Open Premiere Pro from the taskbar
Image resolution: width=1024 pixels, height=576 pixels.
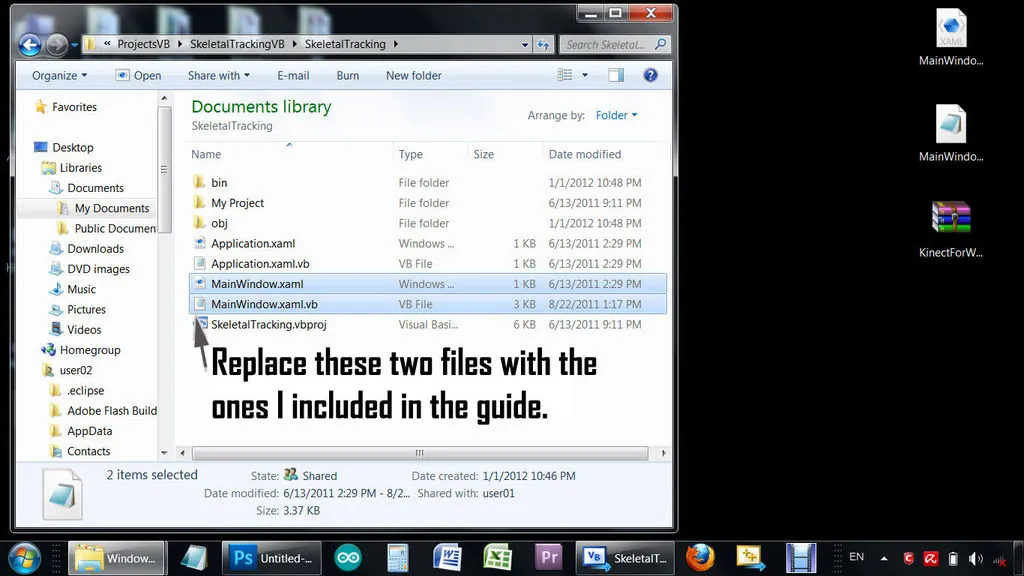click(548, 558)
